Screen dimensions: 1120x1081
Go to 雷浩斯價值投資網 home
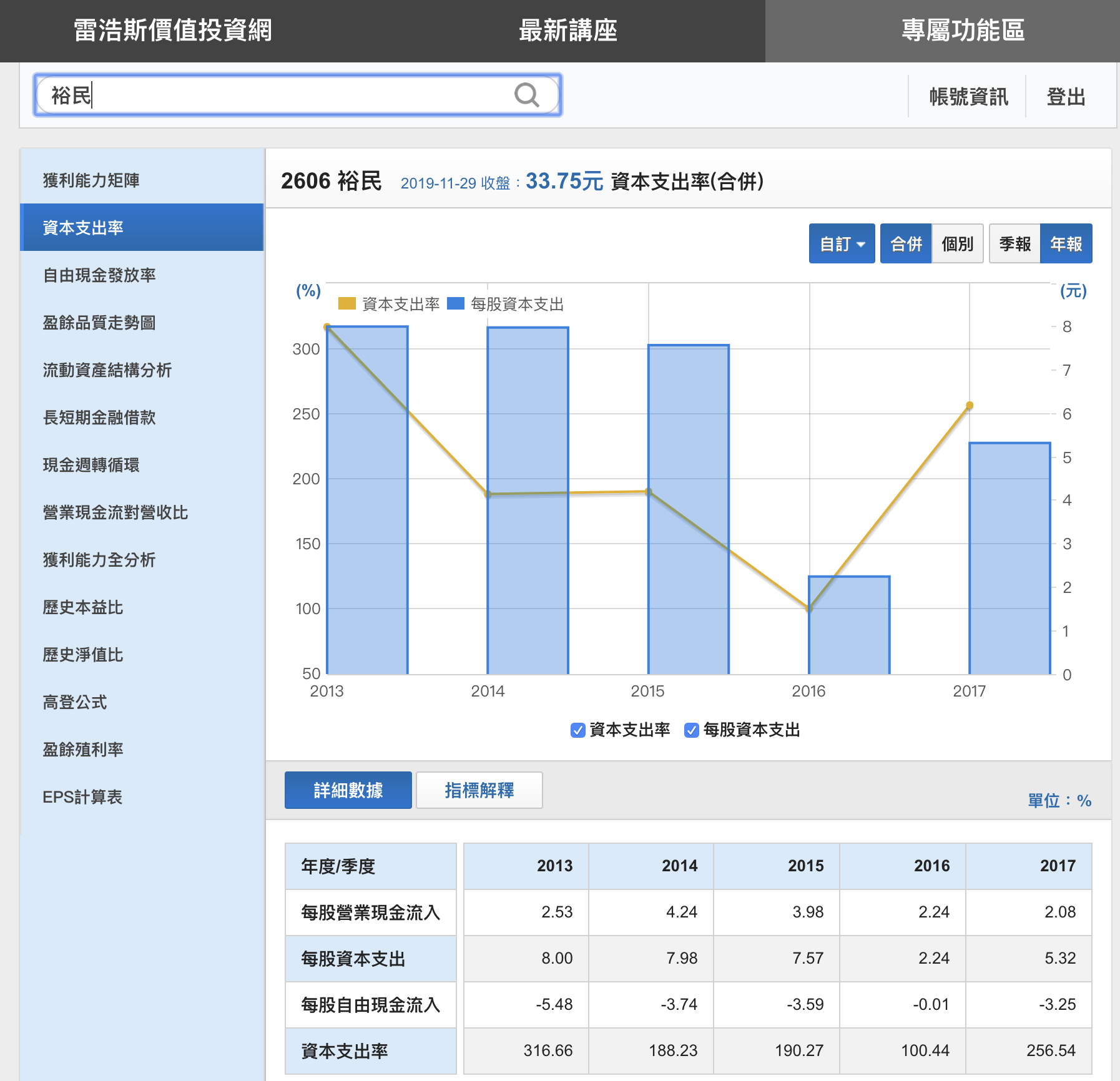[173, 31]
